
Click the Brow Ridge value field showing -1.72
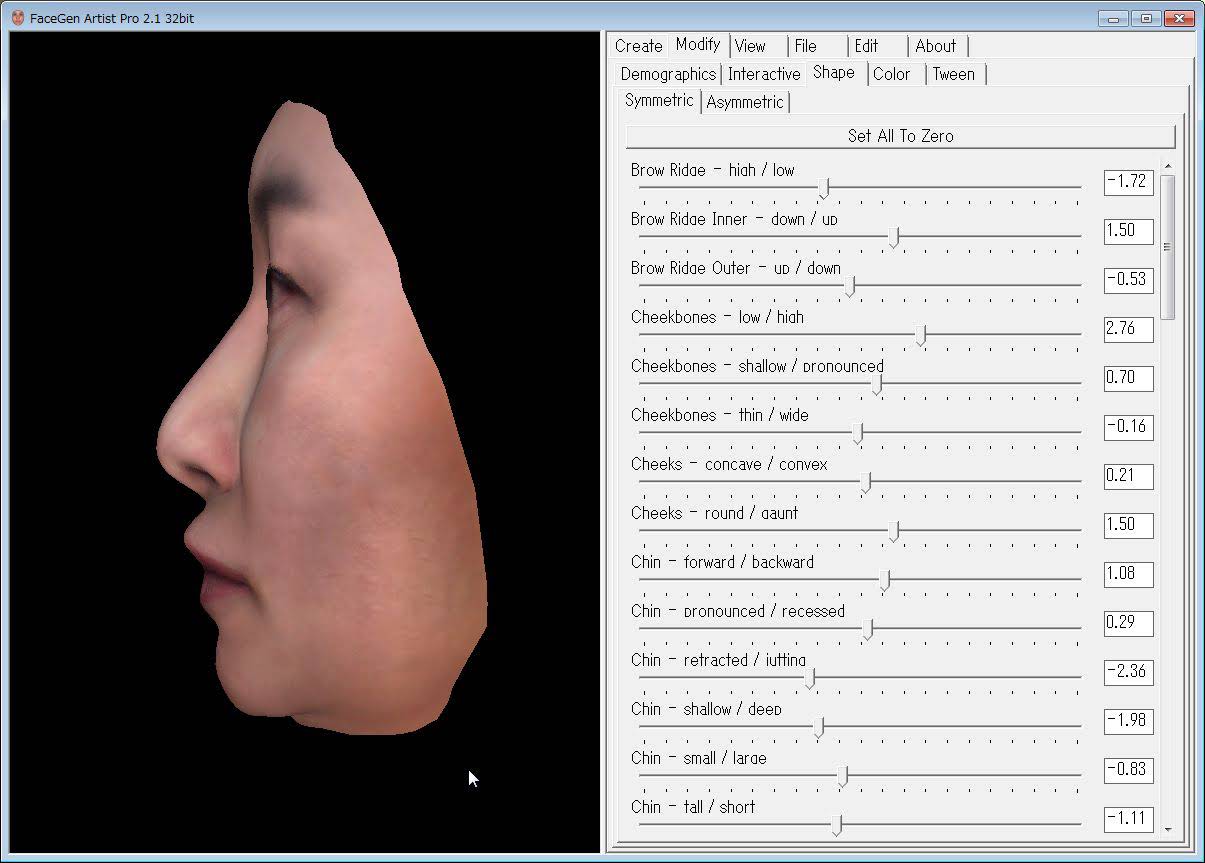point(1128,182)
